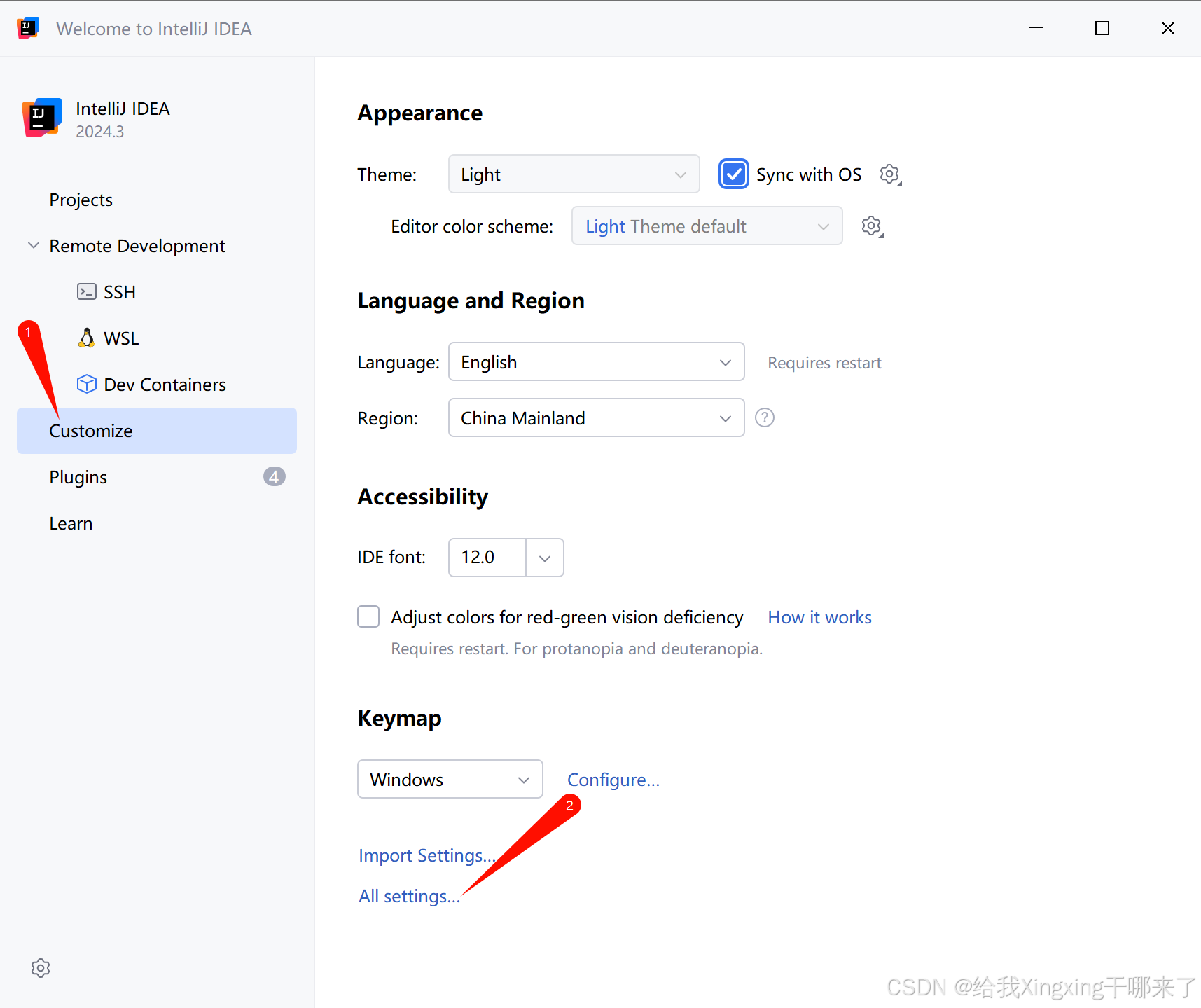This screenshot has width=1201, height=1008.
Task: Click the version text '2024.3'
Action: [99, 132]
